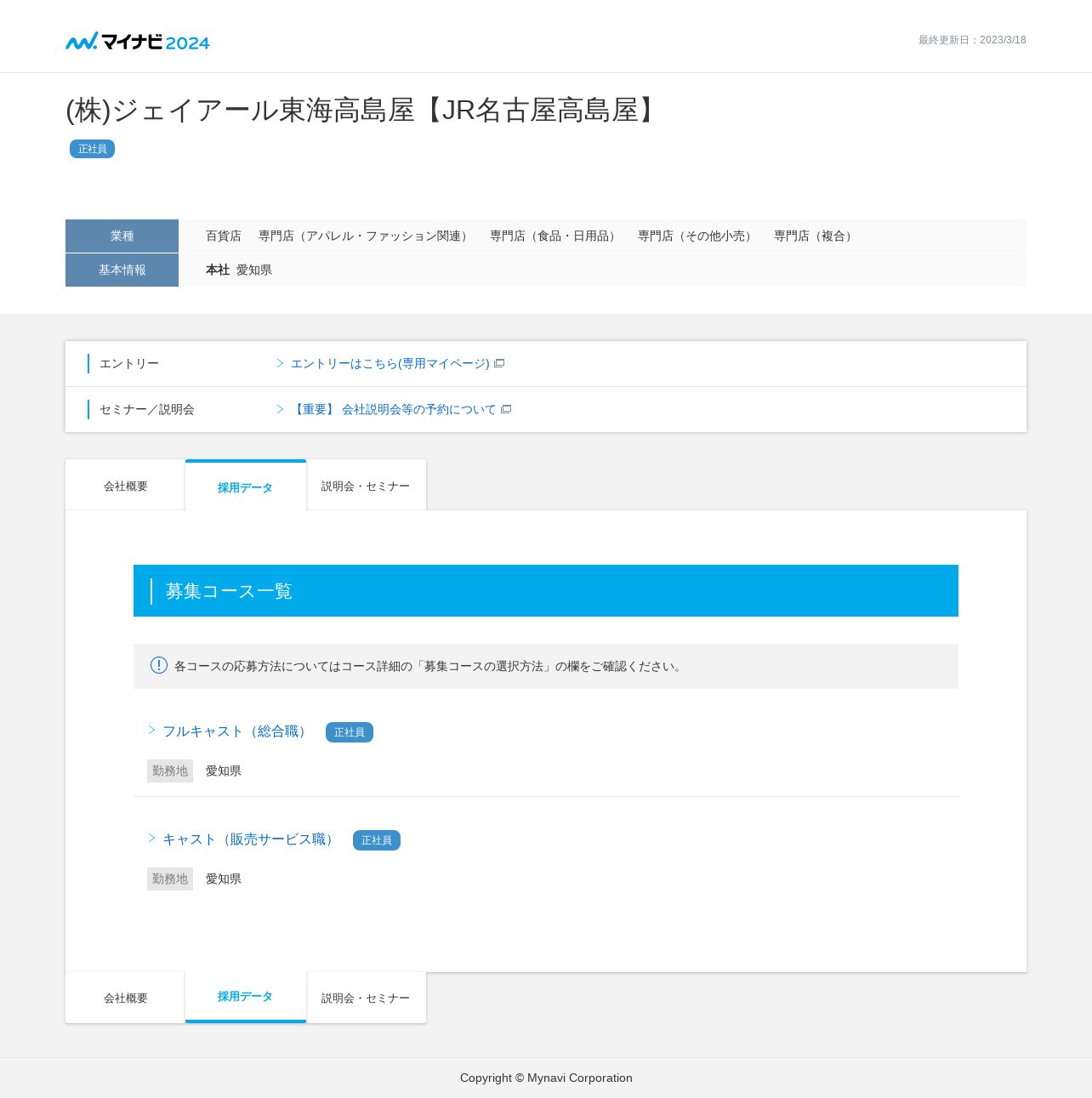Switch to the top 会社概要 tab

pyautogui.click(x=125, y=486)
